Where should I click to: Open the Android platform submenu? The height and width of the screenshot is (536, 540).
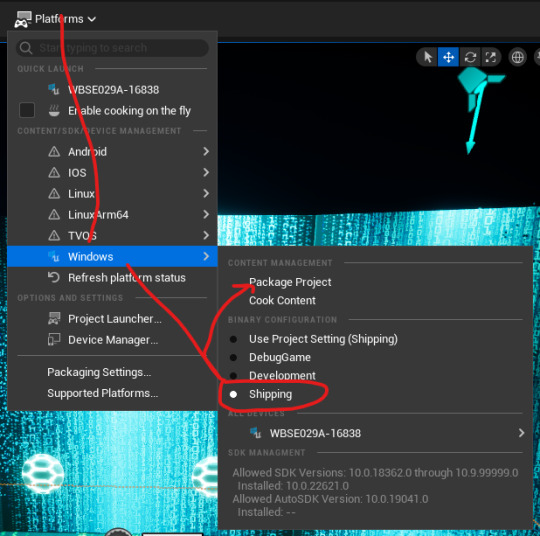point(112,152)
